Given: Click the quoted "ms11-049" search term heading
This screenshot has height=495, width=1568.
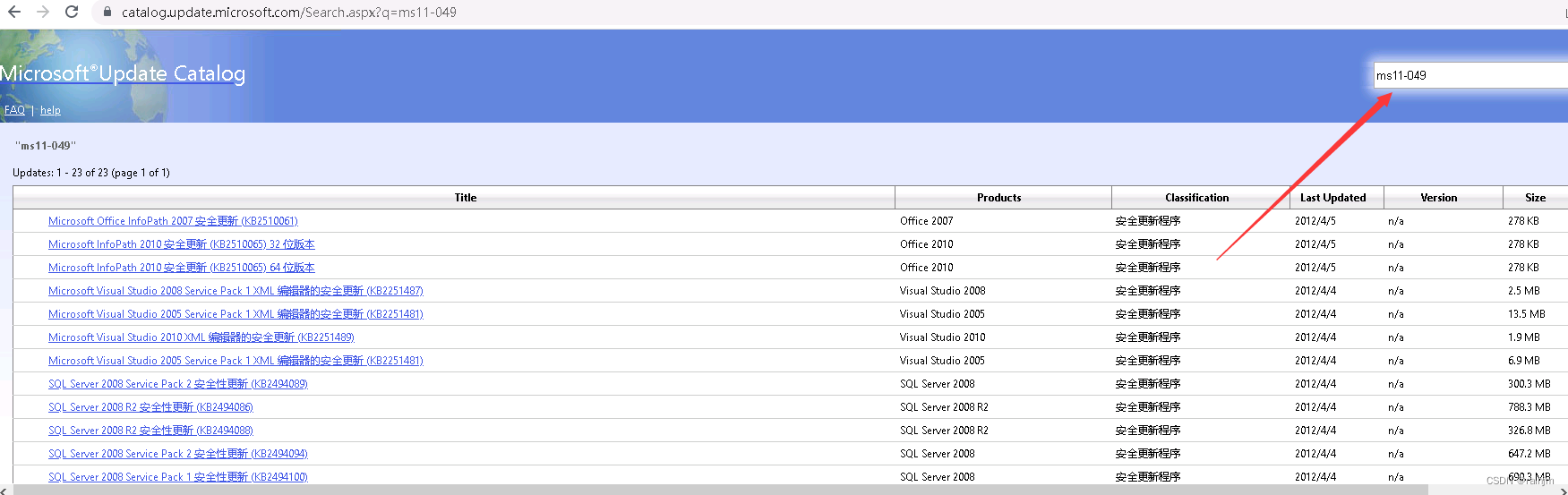Looking at the screenshot, I should (46, 145).
